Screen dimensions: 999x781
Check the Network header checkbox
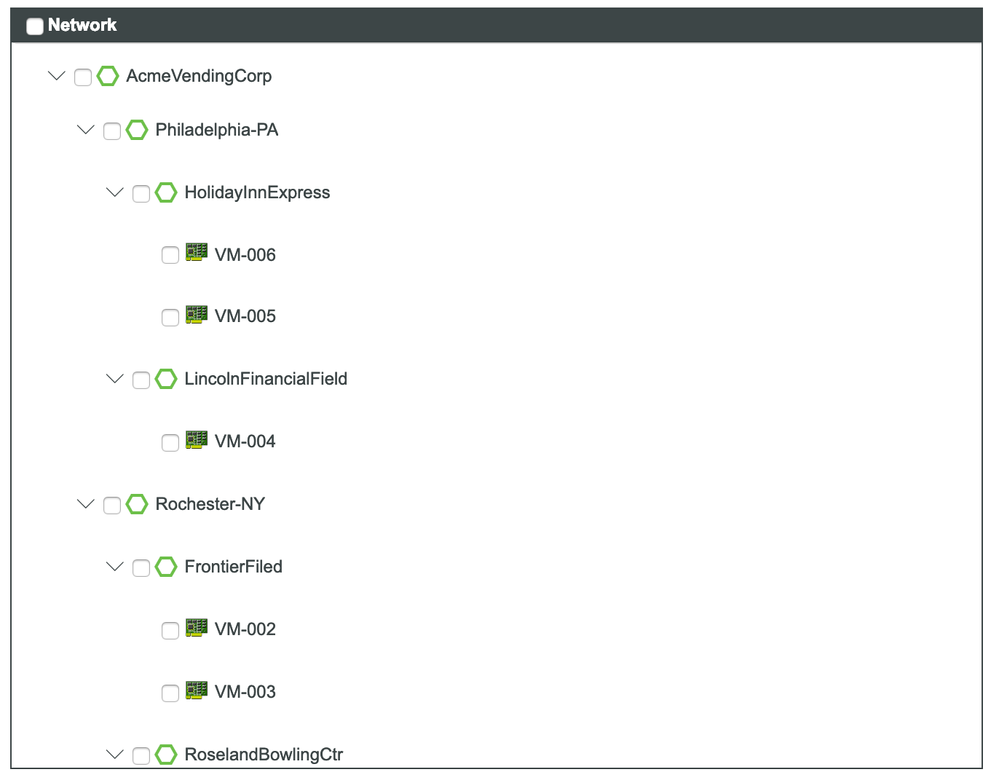click(x=34, y=25)
